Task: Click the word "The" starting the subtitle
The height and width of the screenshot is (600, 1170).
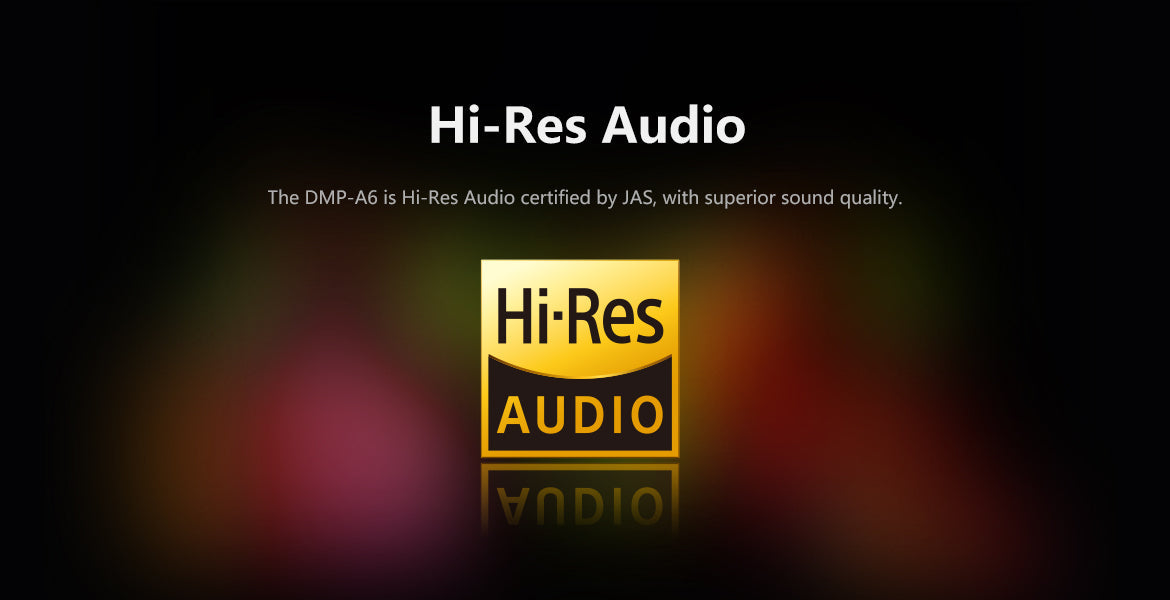Action: [282, 197]
